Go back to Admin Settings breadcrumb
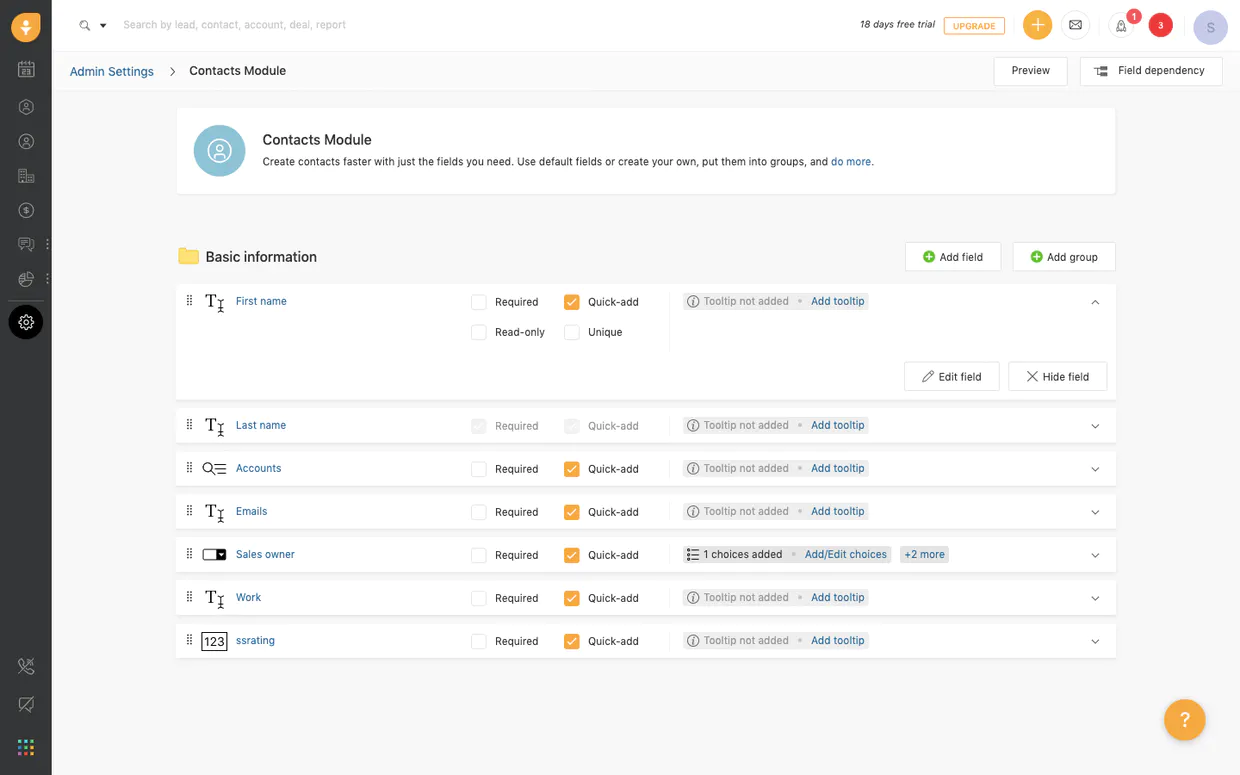1240x775 pixels. pos(112,71)
